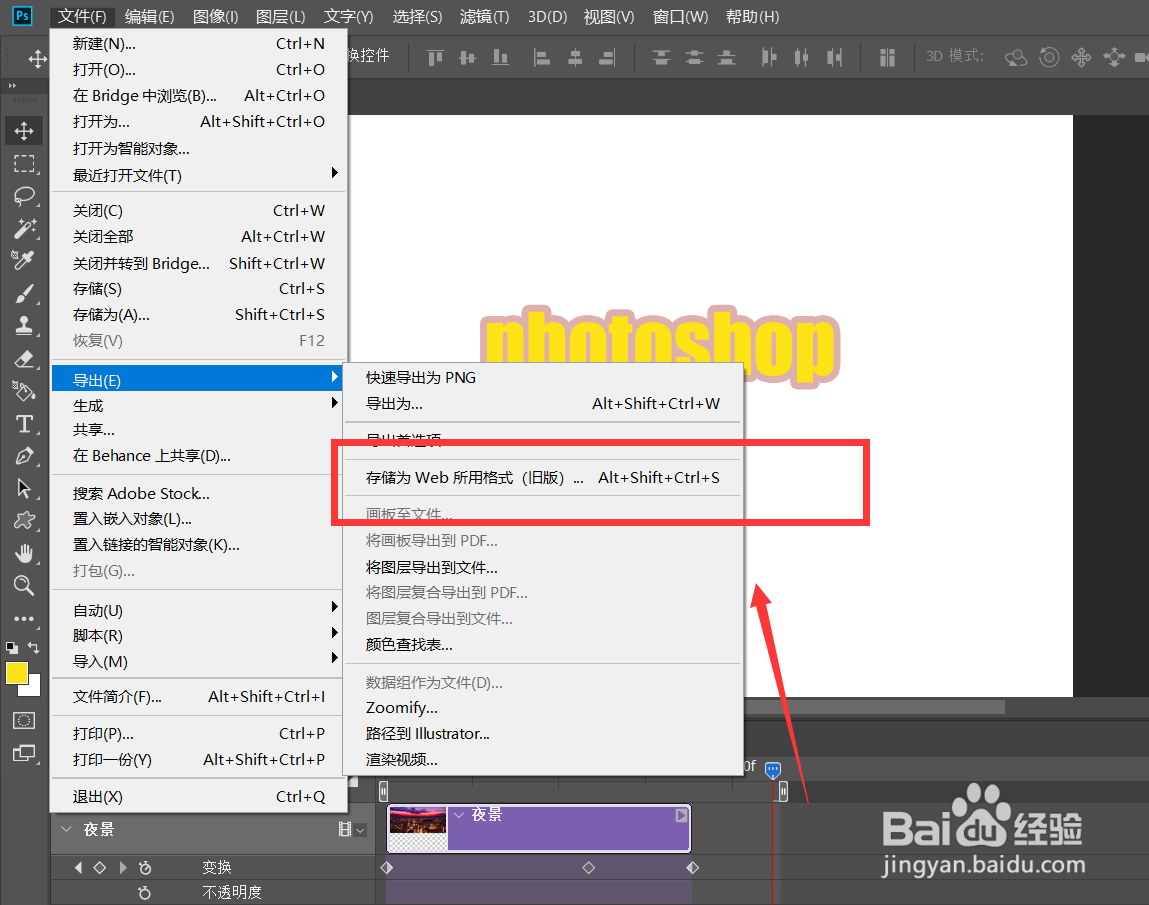1149x905 pixels.
Task: Click Zoomify... export option
Action: [543, 708]
